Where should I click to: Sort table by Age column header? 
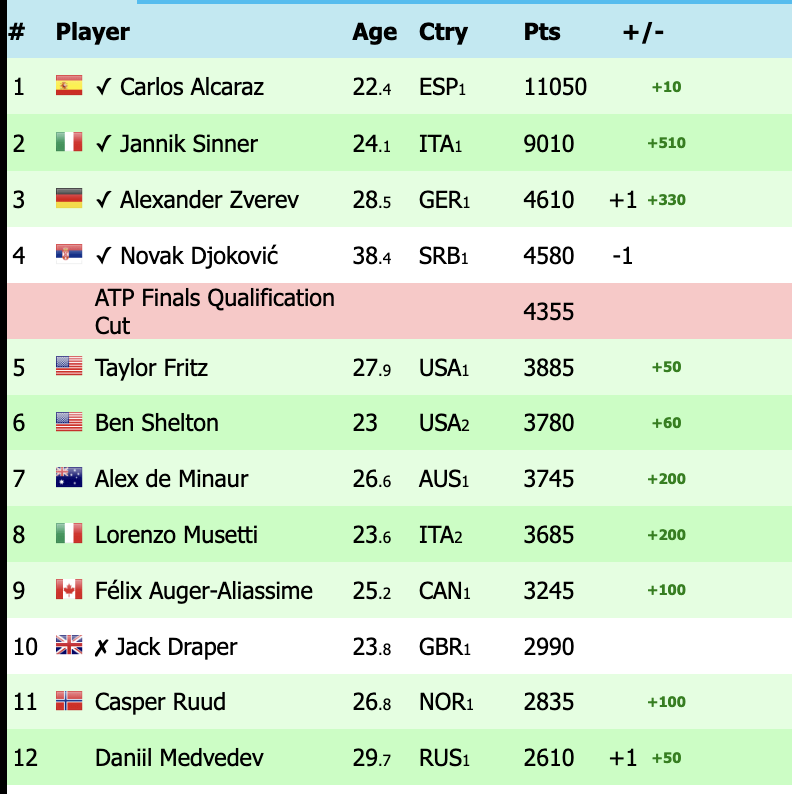click(x=374, y=32)
